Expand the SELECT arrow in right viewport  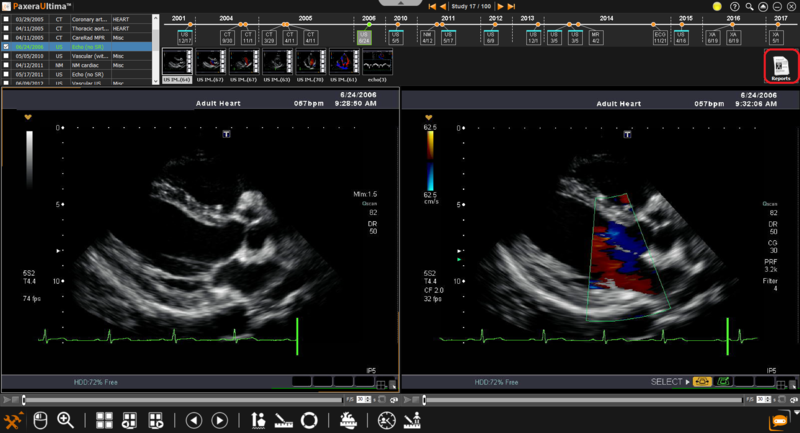[x=686, y=382]
